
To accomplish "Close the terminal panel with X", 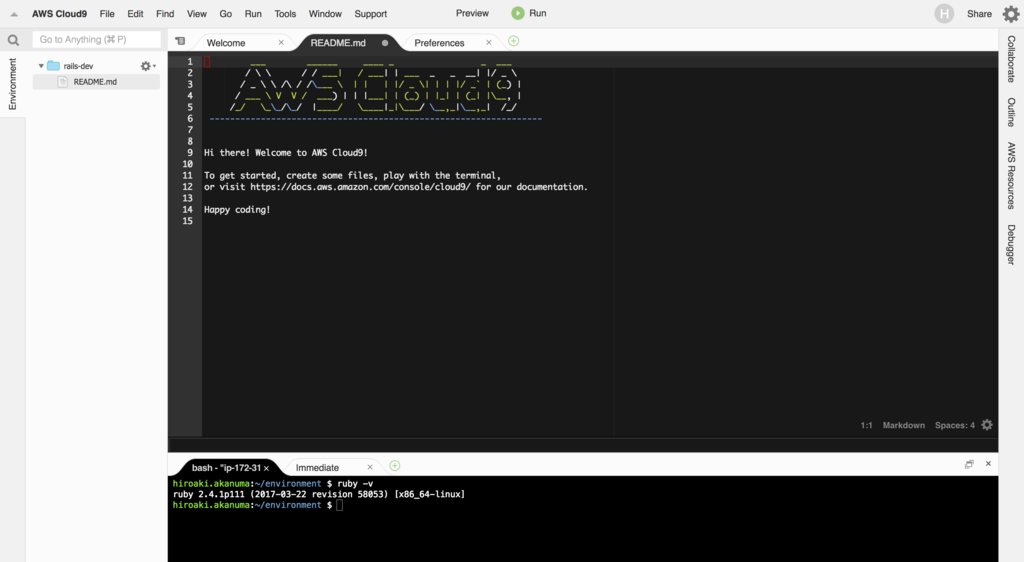I will point(988,463).
